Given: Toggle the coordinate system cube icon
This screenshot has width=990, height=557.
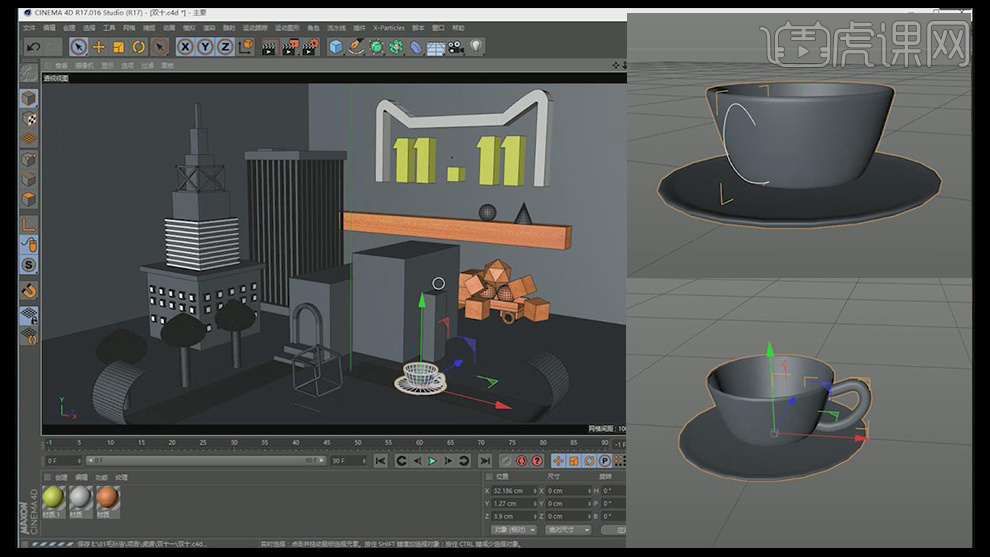Looking at the screenshot, I should pos(246,47).
